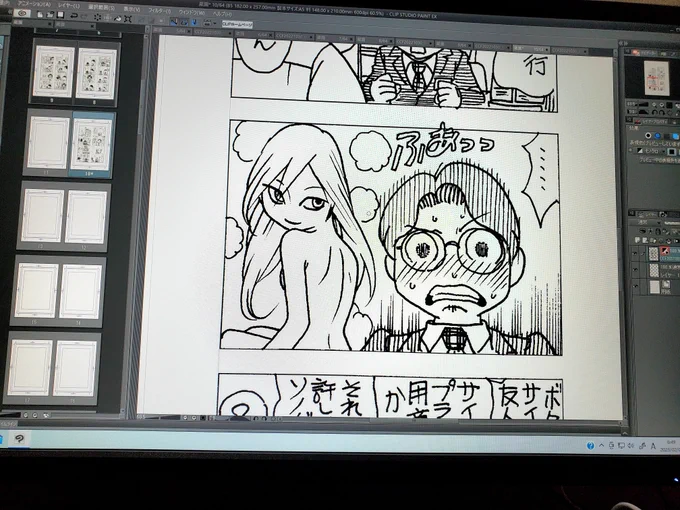
Task: Select page 9 thumbnail in page manager
Action: (x=53, y=72)
